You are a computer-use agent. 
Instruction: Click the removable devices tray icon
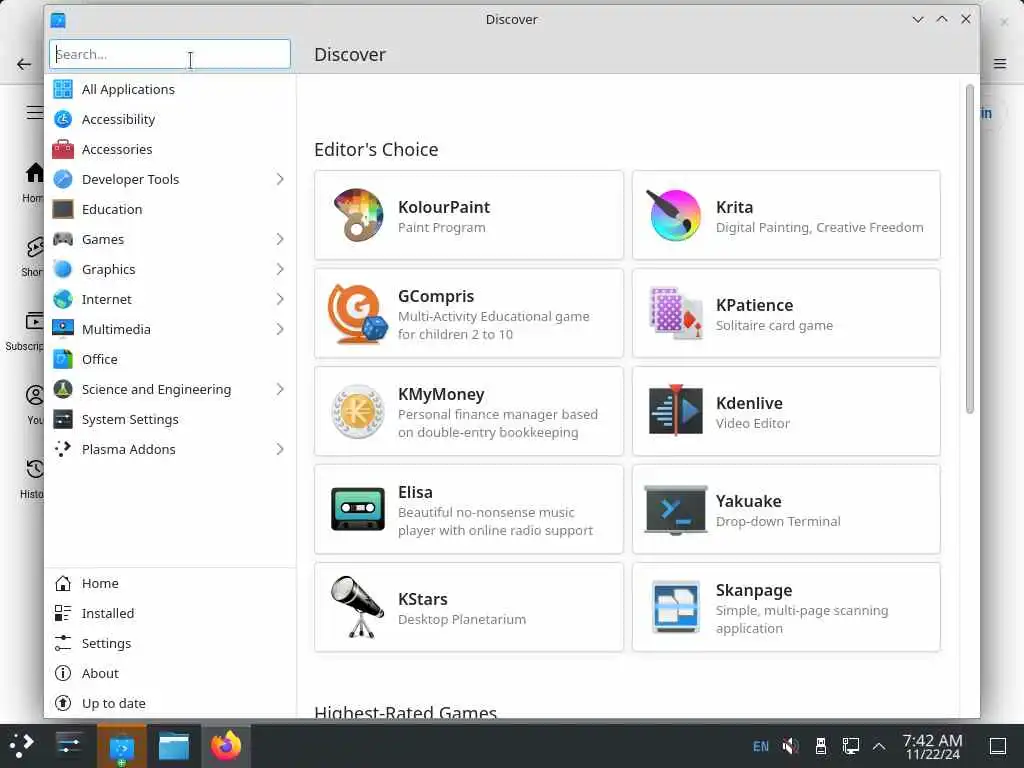(x=821, y=746)
